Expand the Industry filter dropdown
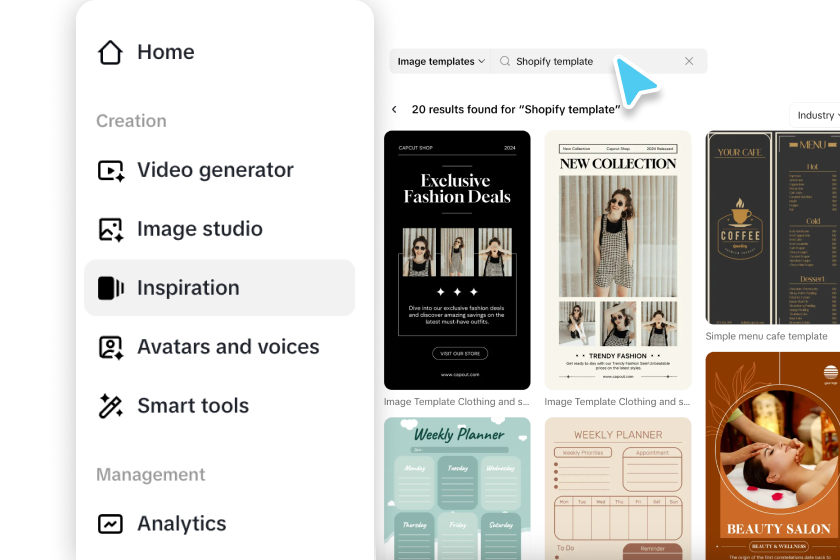 click(x=815, y=115)
